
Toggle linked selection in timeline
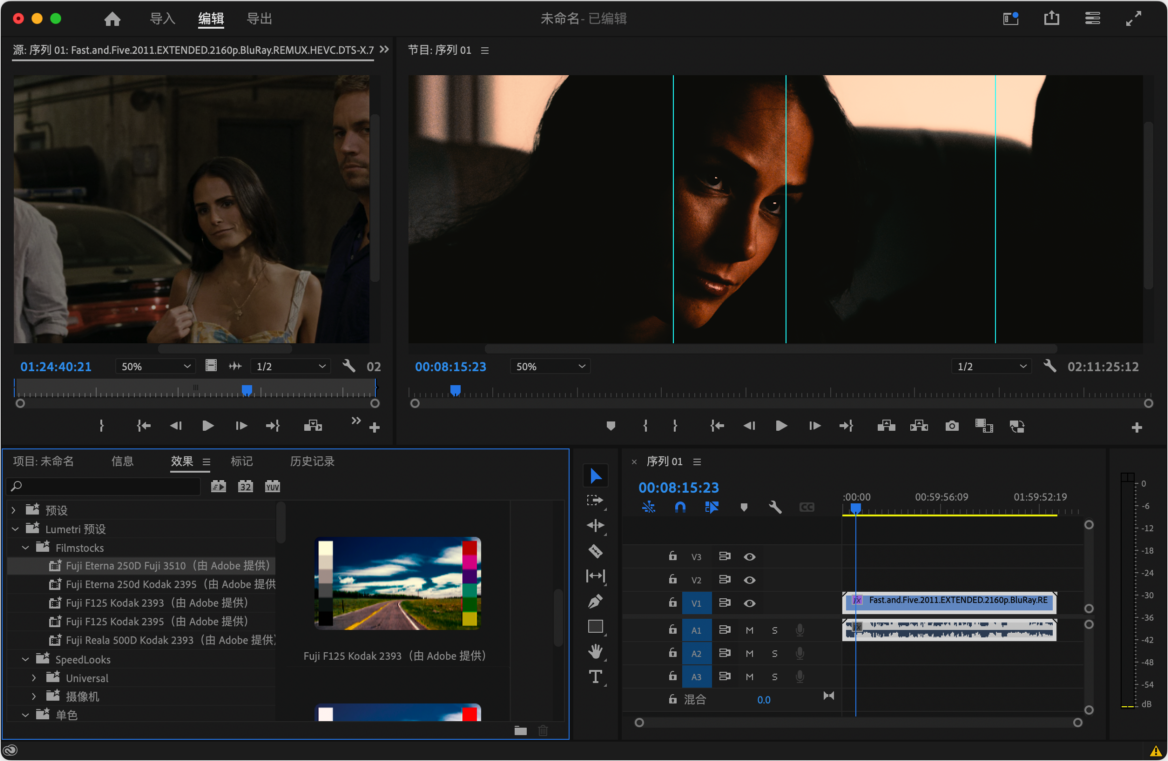click(x=711, y=507)
